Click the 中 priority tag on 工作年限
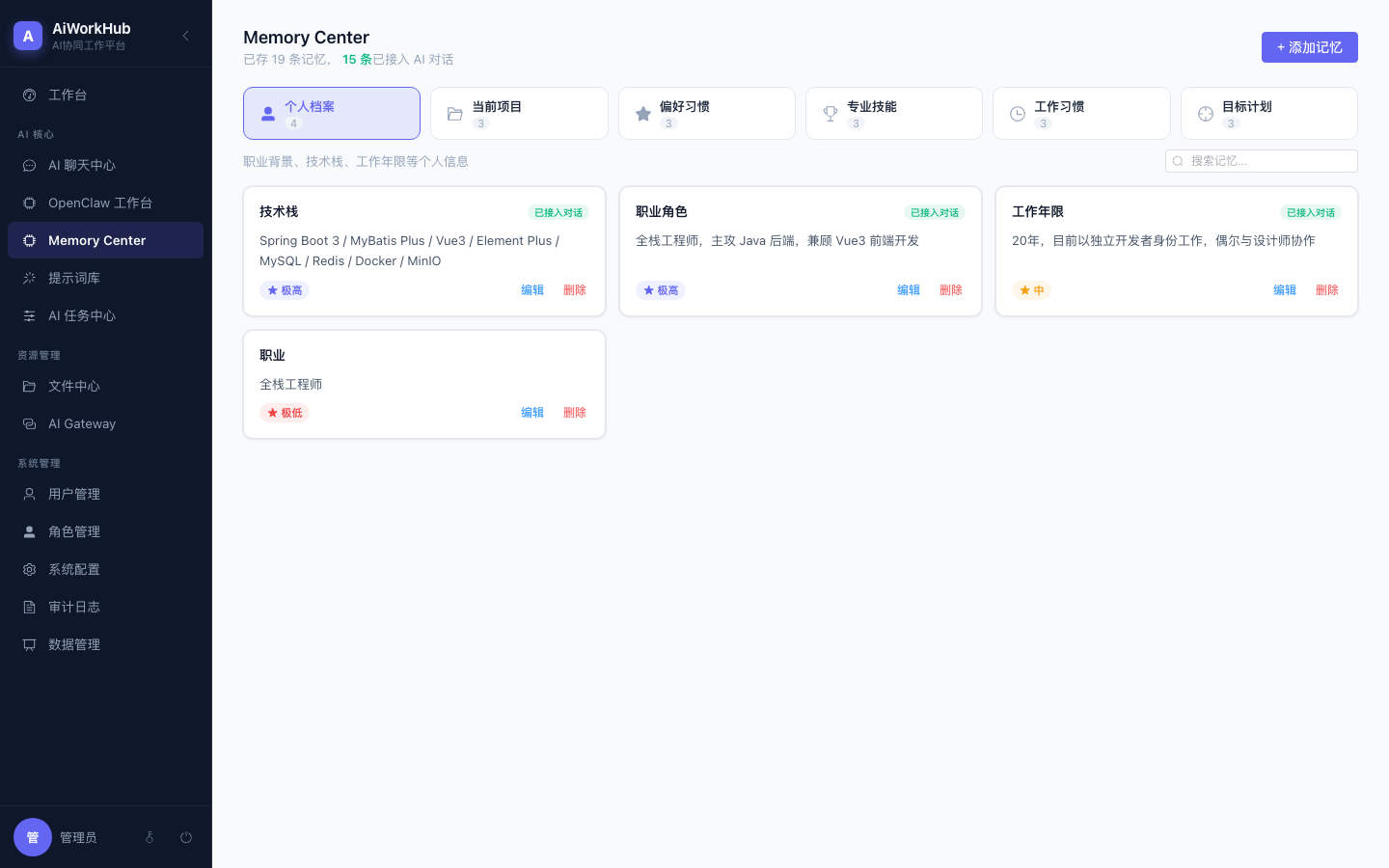The height and width of the screenshot is (868, 1389). pos(1031,290)
